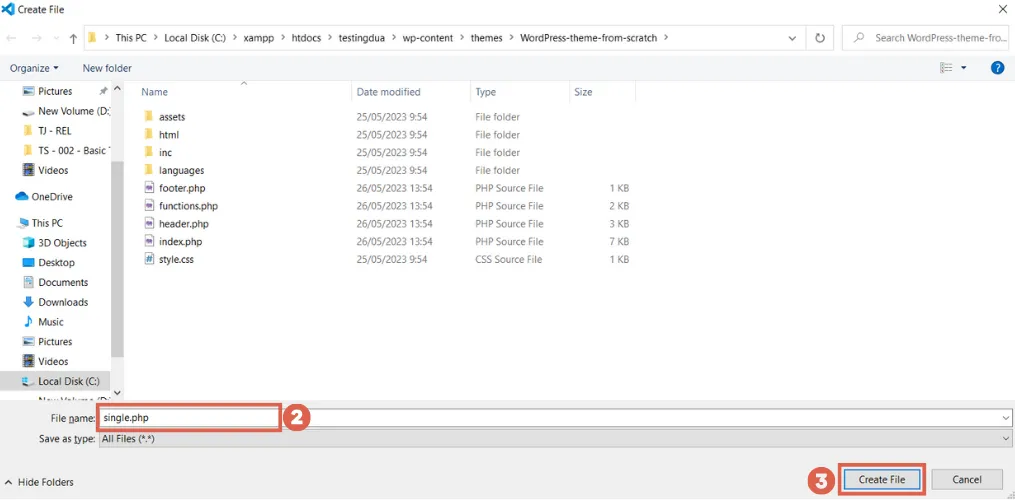Select the style.css file icon
1015x500 pixels.
[x=149, y=260]
